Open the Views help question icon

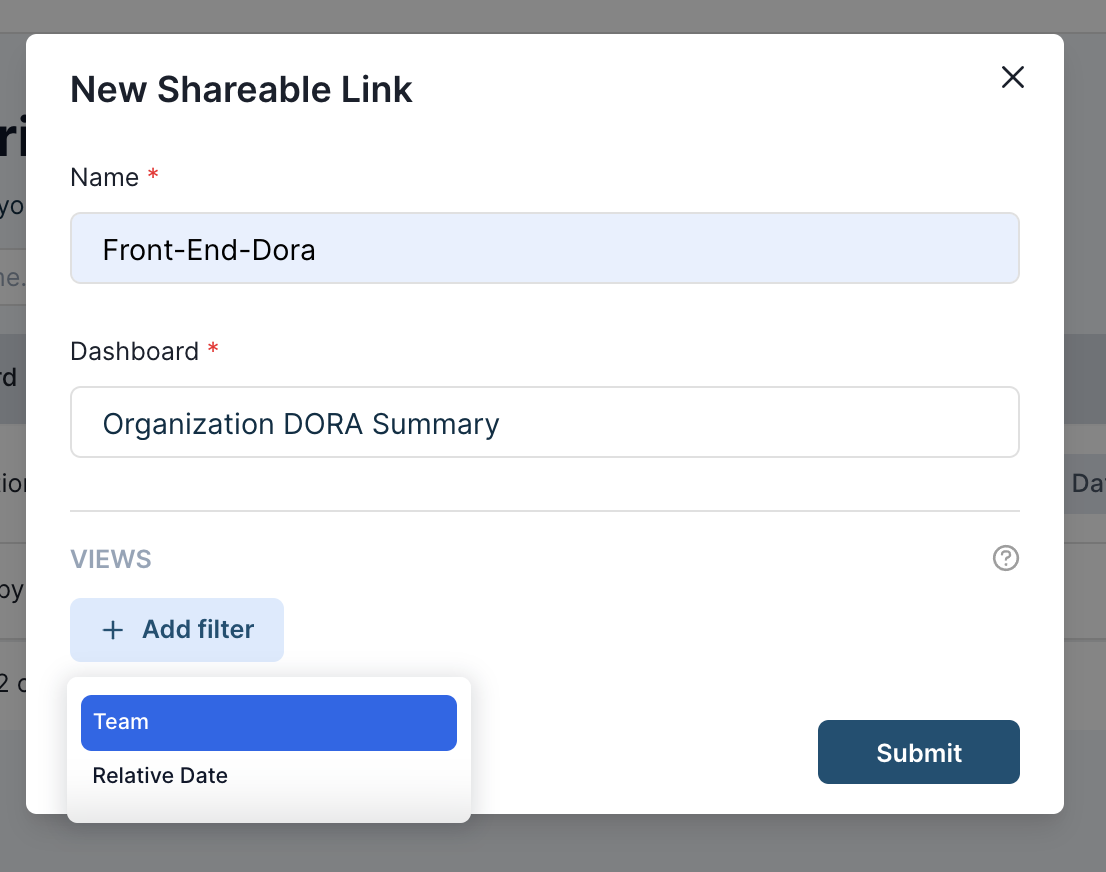click(x=1005, y=558)
